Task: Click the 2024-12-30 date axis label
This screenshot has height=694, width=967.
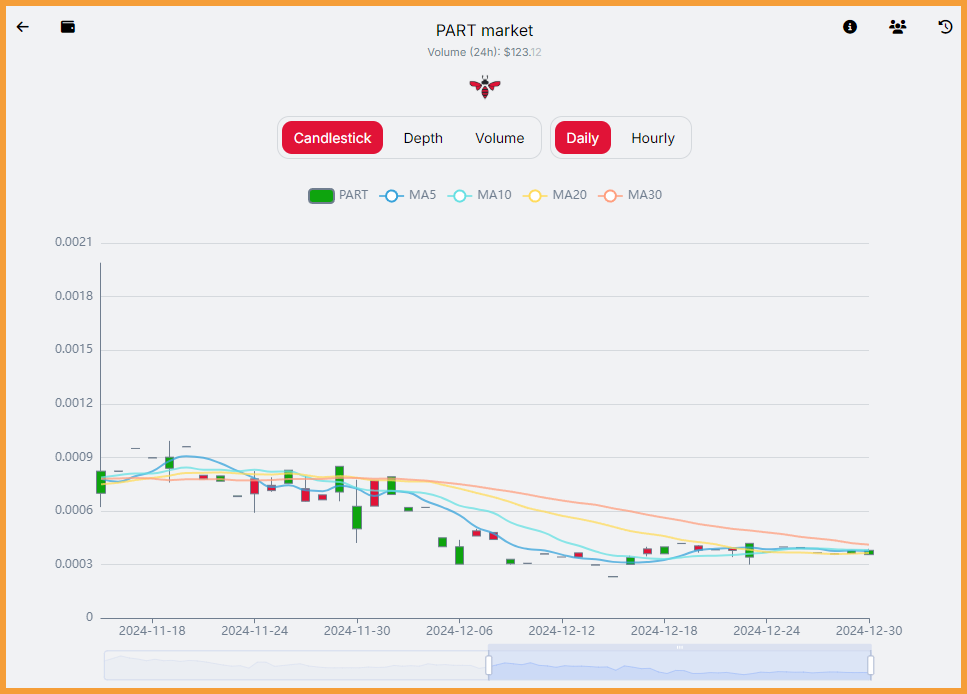Action: (869, 631)
